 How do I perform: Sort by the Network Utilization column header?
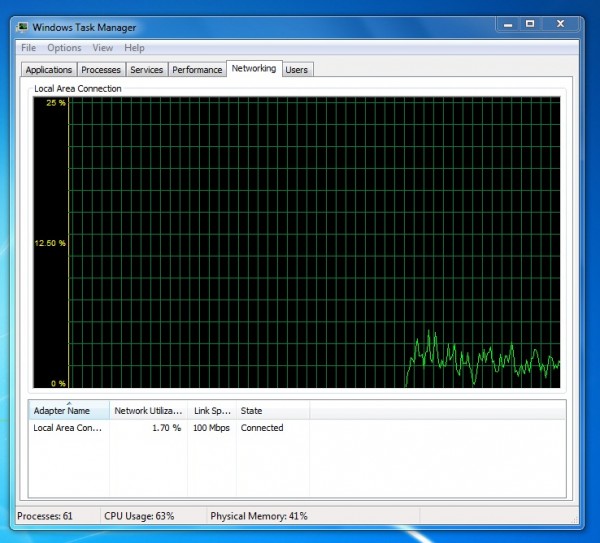pos(148,411)
